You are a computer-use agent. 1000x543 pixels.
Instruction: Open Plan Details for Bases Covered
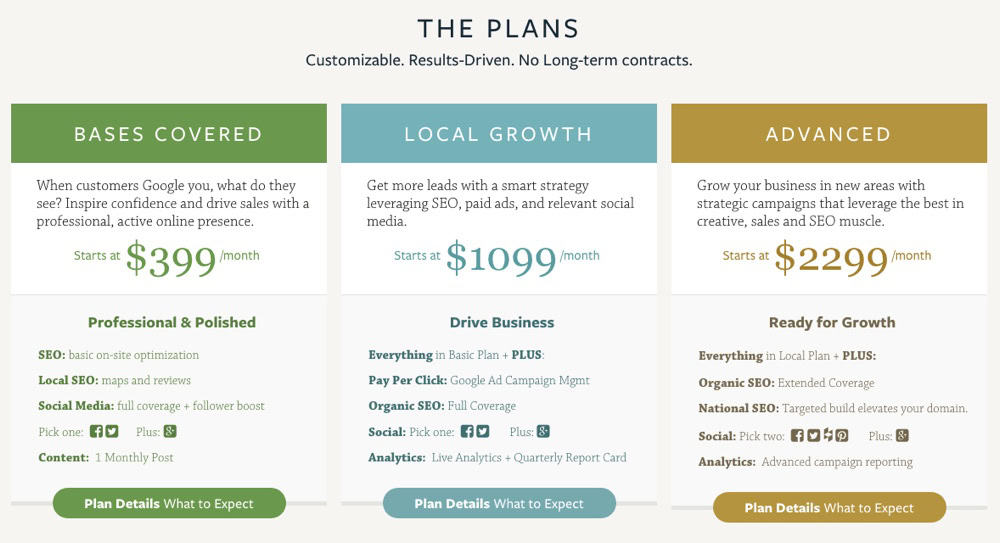click(169, 503)
